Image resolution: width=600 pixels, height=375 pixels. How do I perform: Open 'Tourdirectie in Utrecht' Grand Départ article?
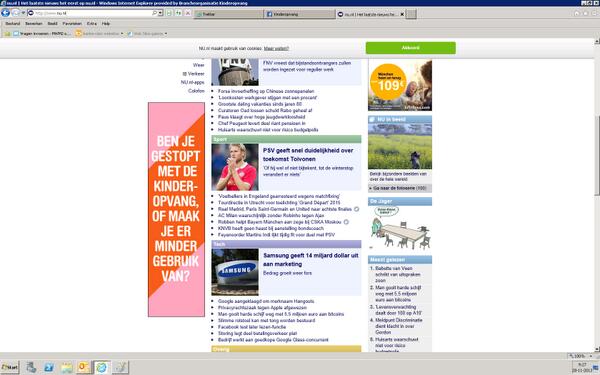pos(279,202)
